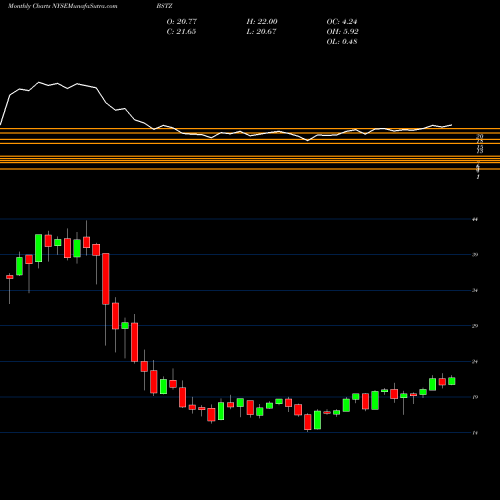Click the 'Monthly Charts NYSEMunafaSutra.com' title text
The image size is (500, 500).
tap(62, 6)
